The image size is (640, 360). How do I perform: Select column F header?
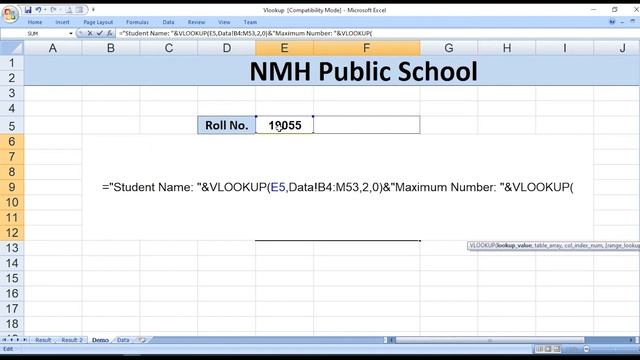point(367,48)
